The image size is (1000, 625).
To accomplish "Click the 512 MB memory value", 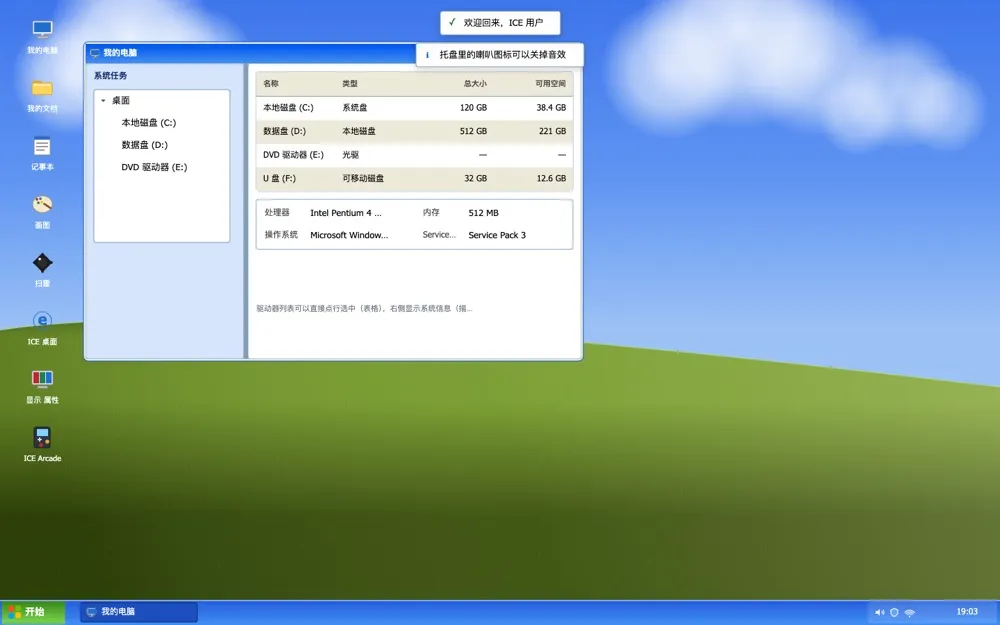I will (483, 213).
